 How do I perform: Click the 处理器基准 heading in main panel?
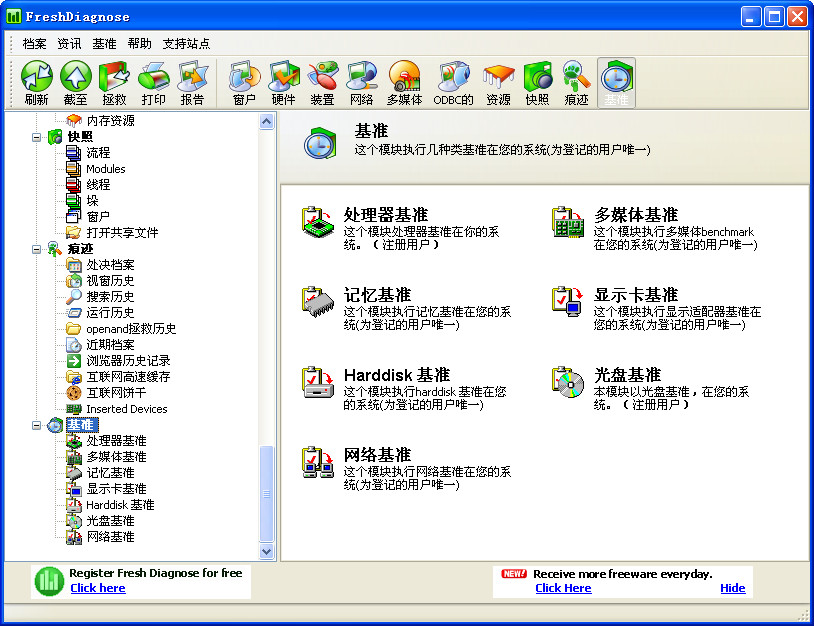[386, 214]
